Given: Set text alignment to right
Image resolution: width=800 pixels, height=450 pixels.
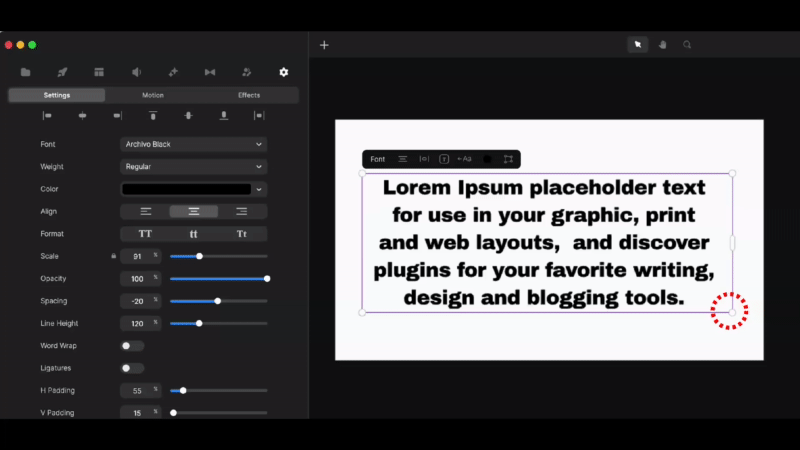Looking at the screenshot, I should click(242, 212).
